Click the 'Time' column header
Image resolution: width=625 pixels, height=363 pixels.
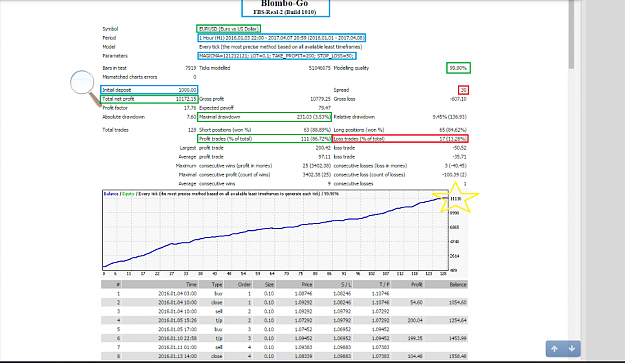click(x=191, y=285)
